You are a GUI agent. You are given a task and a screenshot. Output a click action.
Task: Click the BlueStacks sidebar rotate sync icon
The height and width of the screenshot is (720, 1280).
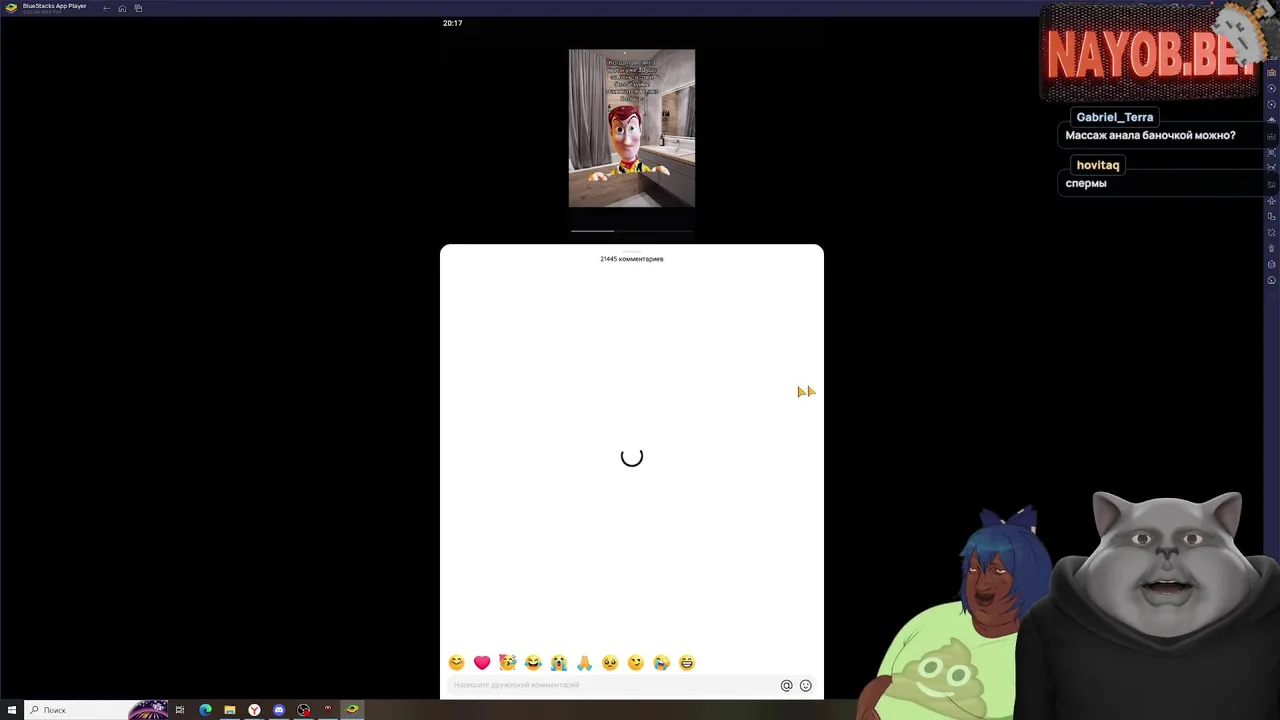1271,104
